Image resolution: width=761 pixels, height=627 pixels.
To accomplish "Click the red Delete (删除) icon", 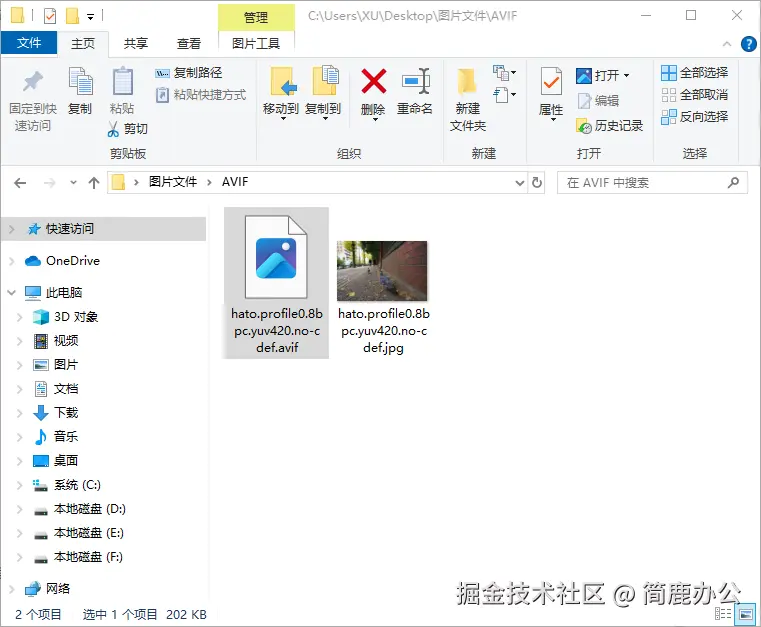I will [374, 81].
